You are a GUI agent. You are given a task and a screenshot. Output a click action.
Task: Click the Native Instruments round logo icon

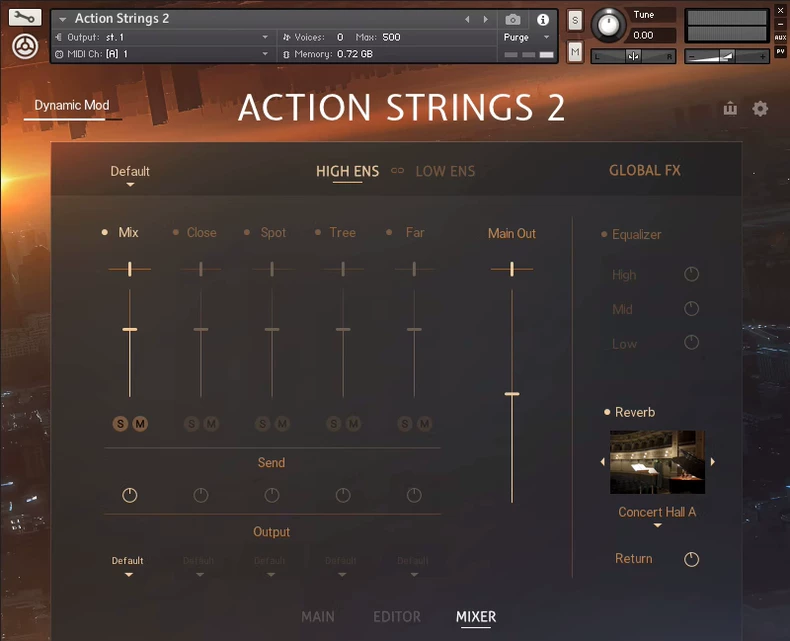[x=25, y=47]
